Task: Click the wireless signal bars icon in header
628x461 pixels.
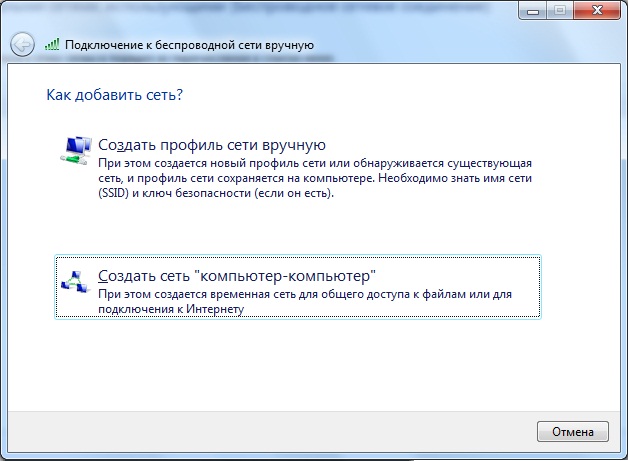Action: coord(54,45)
